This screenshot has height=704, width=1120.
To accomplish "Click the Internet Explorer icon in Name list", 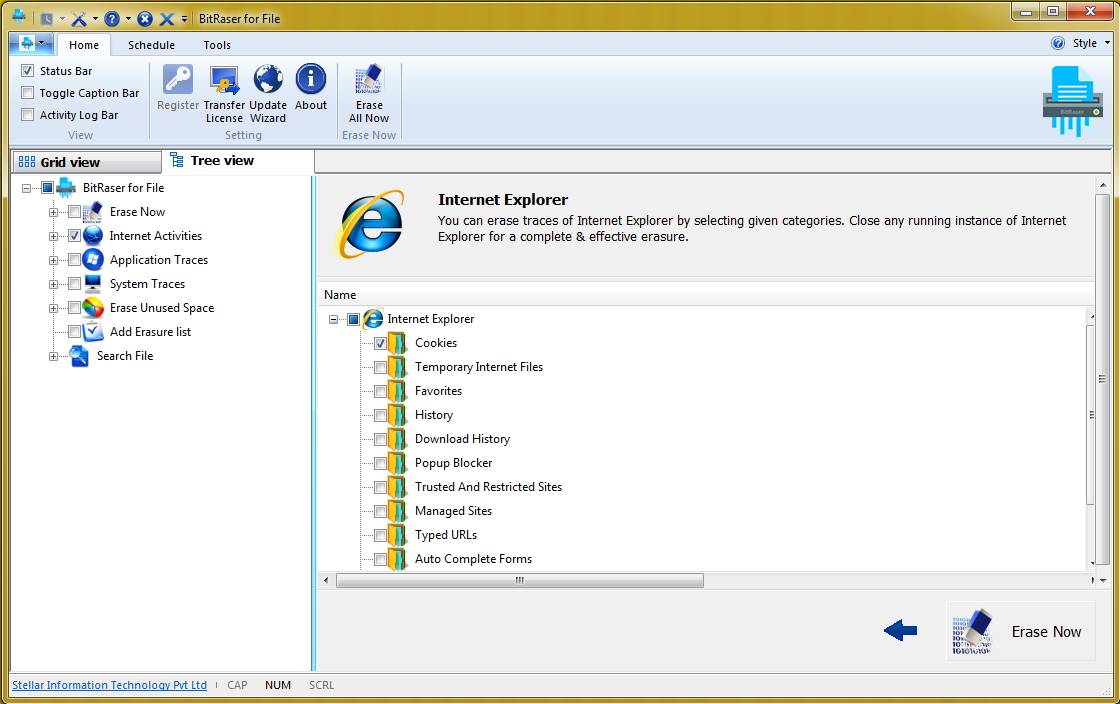I will point(373,319).
